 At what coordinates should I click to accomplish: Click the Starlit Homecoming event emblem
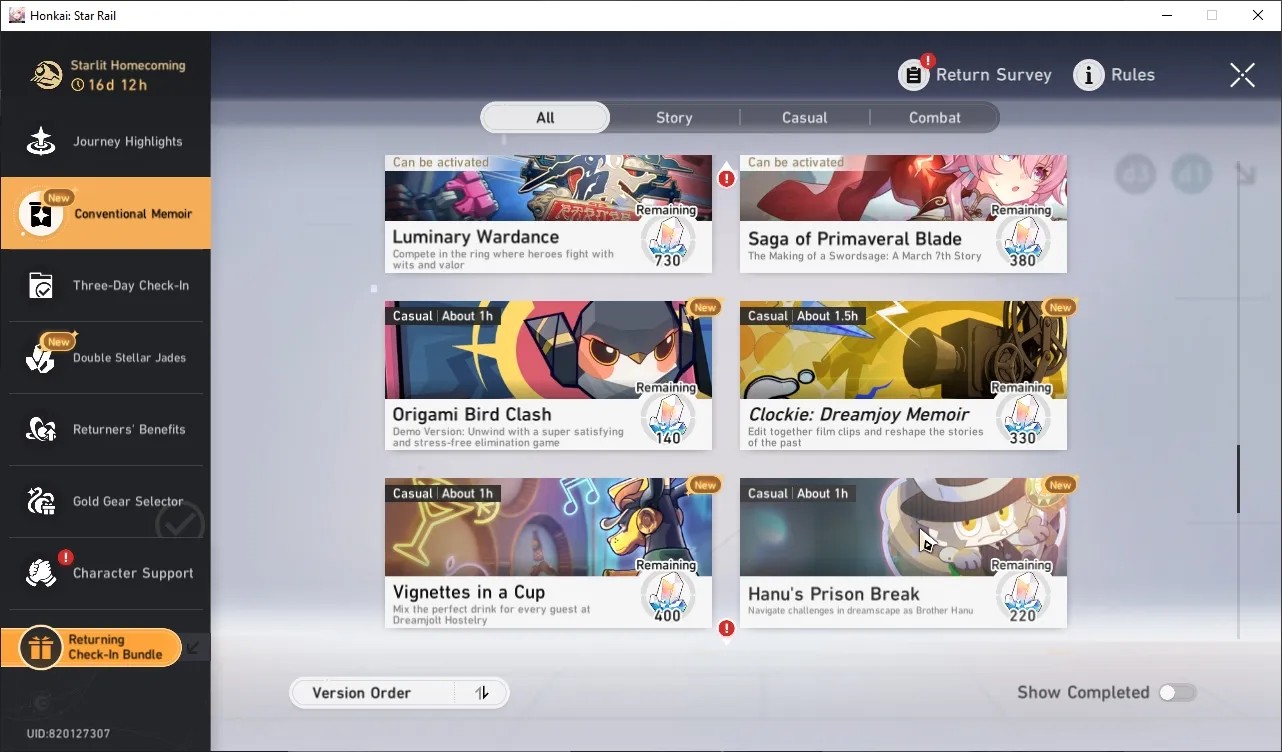click(46, 75)
